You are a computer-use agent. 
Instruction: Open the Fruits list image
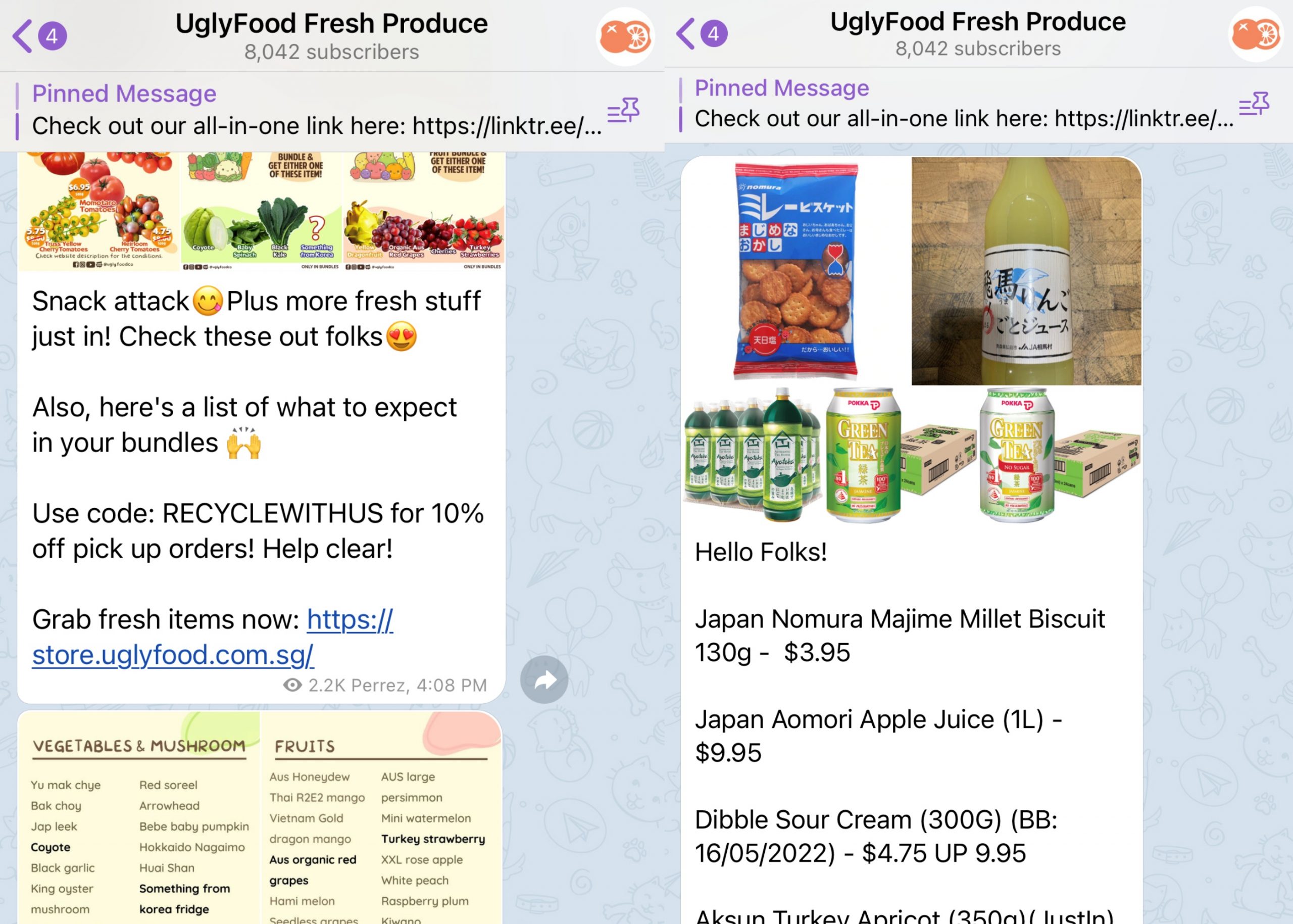point(380,817)
